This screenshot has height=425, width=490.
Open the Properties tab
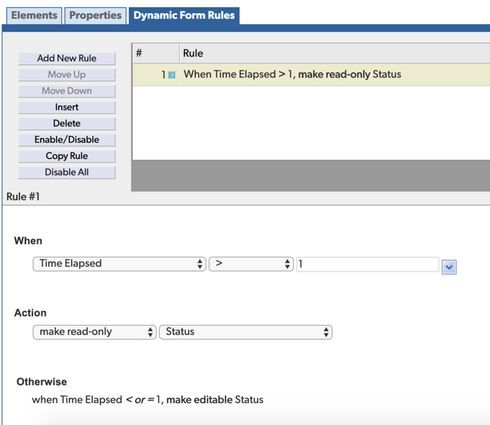point(95,16)
